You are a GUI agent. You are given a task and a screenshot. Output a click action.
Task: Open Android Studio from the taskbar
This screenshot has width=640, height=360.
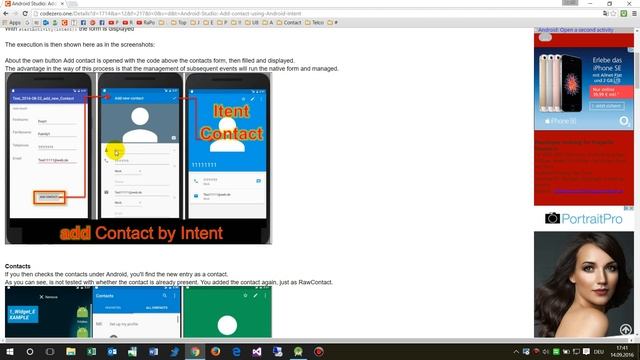click(x=298, y=351)
